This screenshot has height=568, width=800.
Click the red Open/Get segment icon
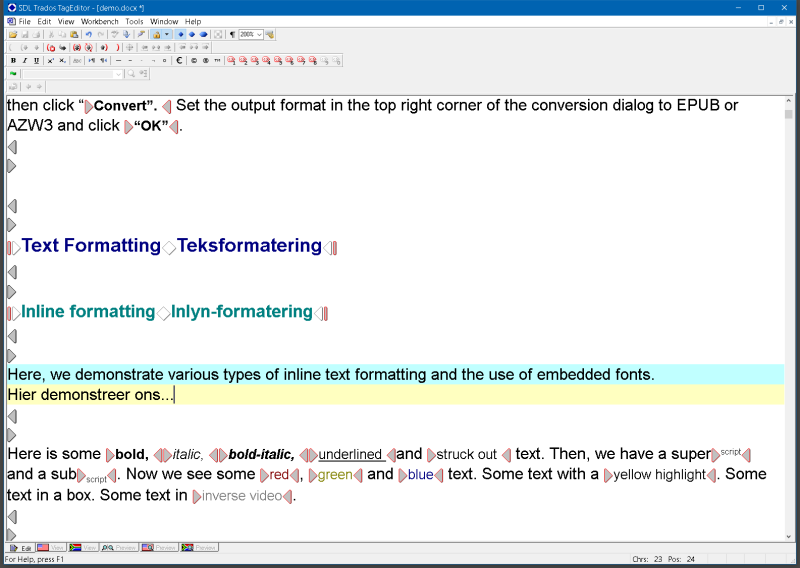click(51, 47)
